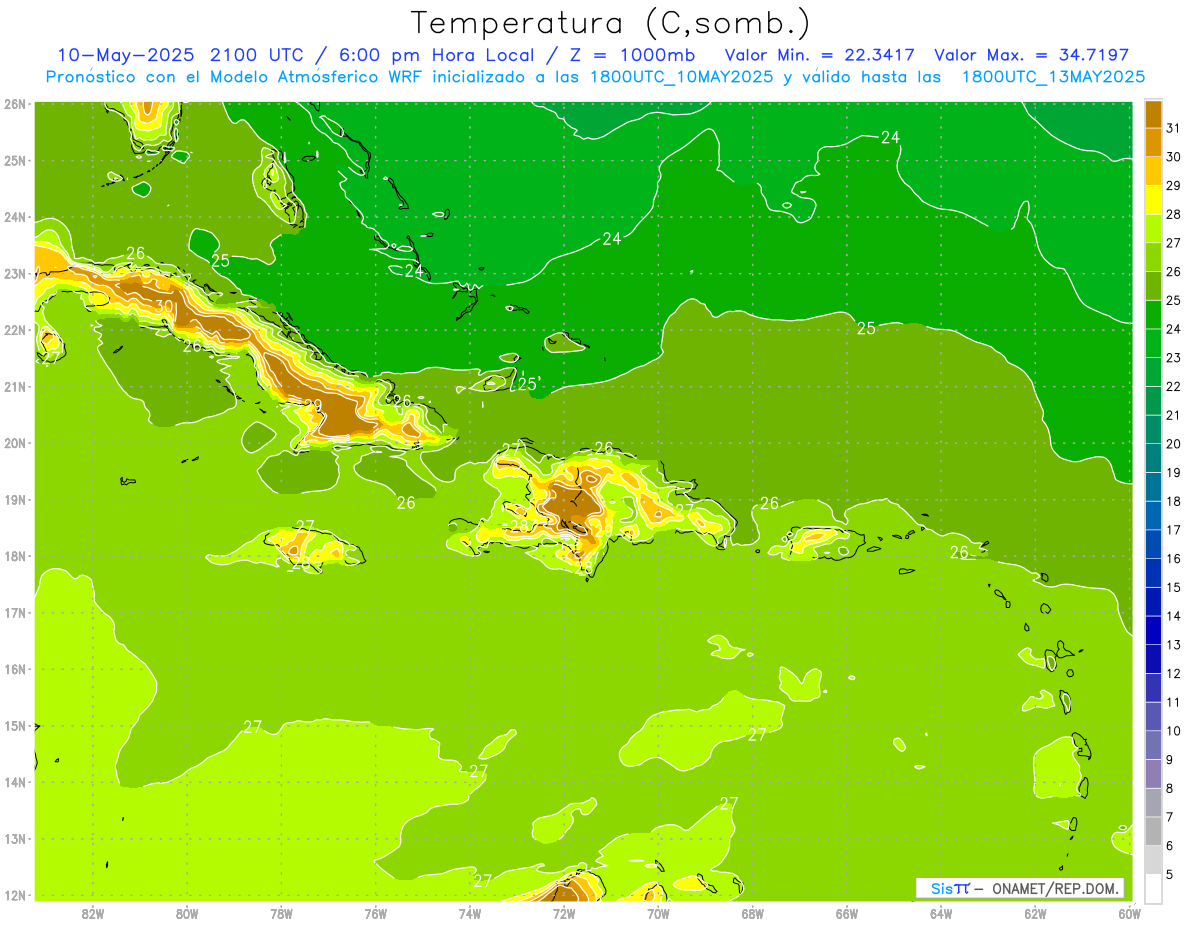Click the 13N latitude axis label

pos(15,838)
